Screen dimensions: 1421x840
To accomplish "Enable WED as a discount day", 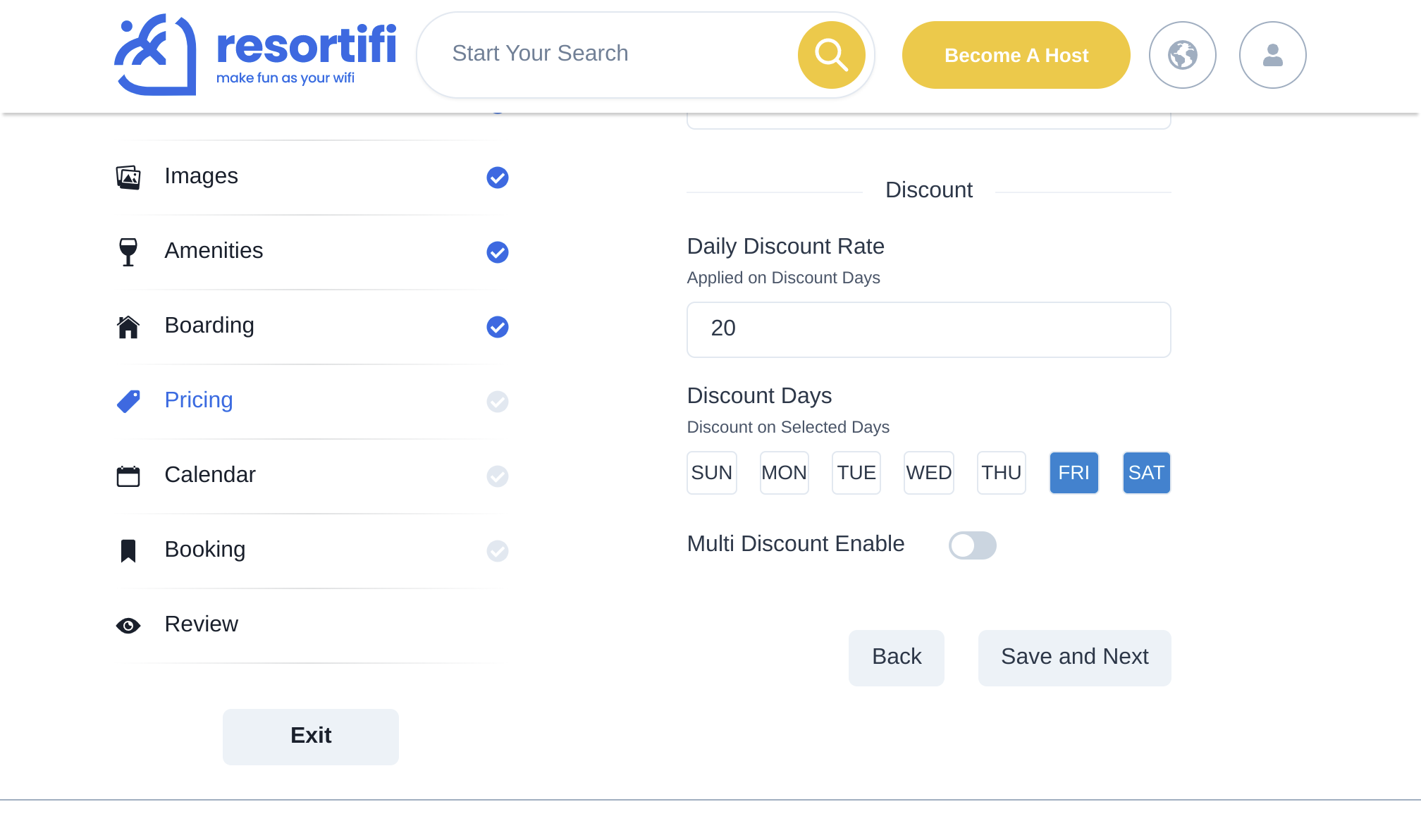I will pos(928,473).
